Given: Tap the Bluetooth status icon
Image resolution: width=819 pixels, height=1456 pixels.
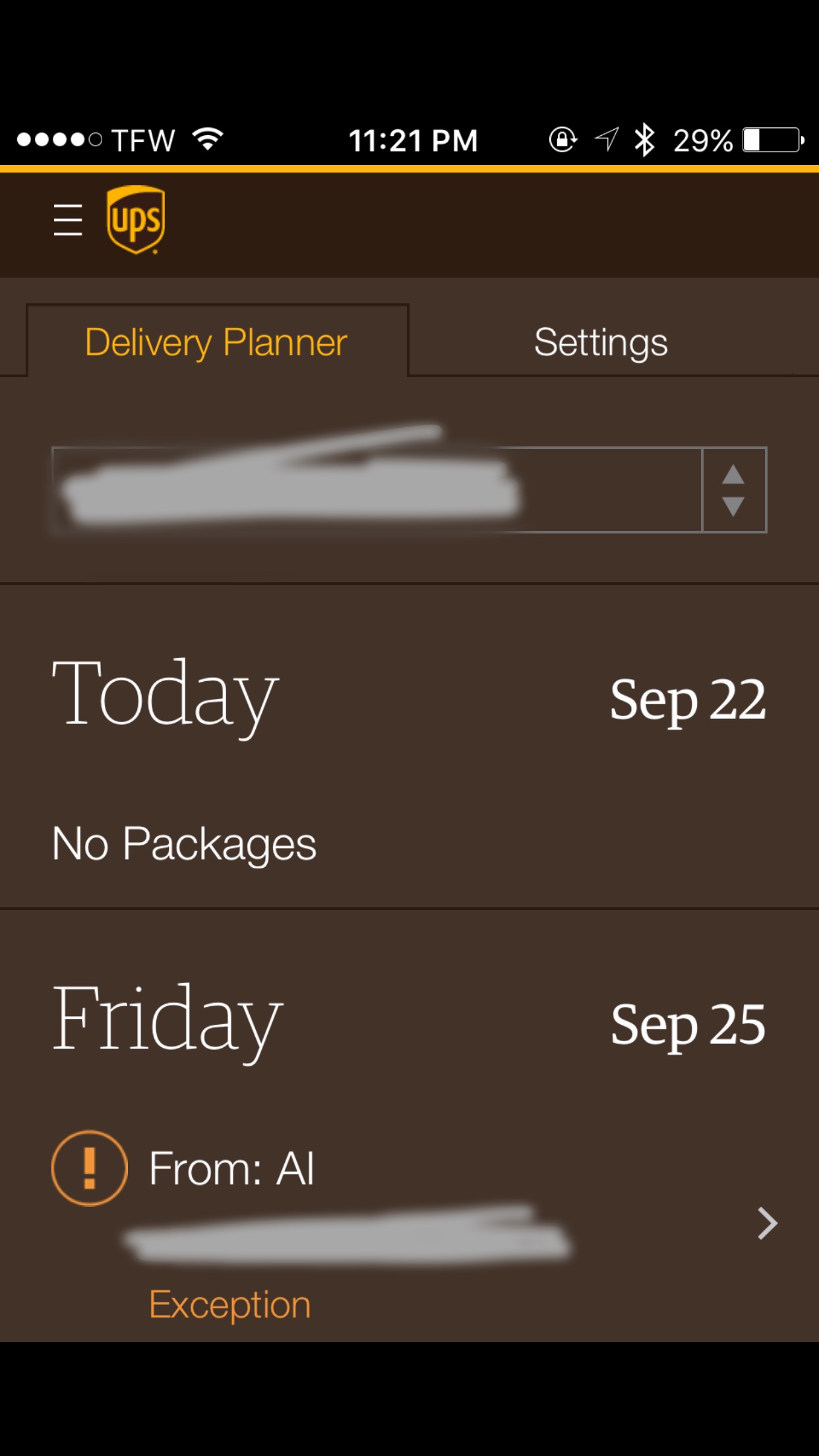Looking at the screenshot, I should [x=644, y=140].
